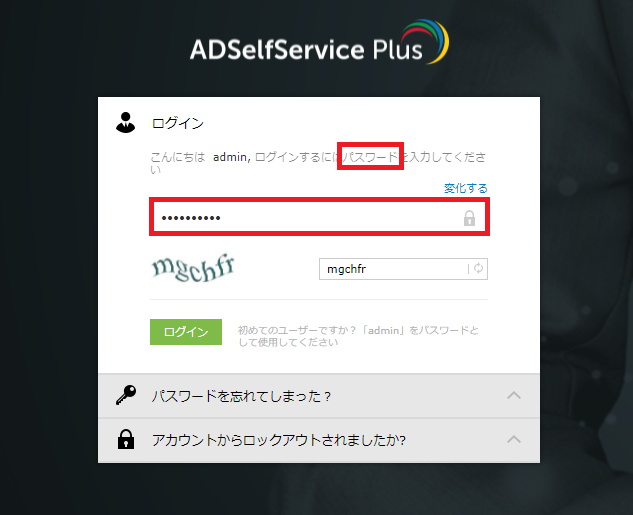Click the lock icon for account lockout
Viewport: 633px width, 515px height.
tap(126, 439)
